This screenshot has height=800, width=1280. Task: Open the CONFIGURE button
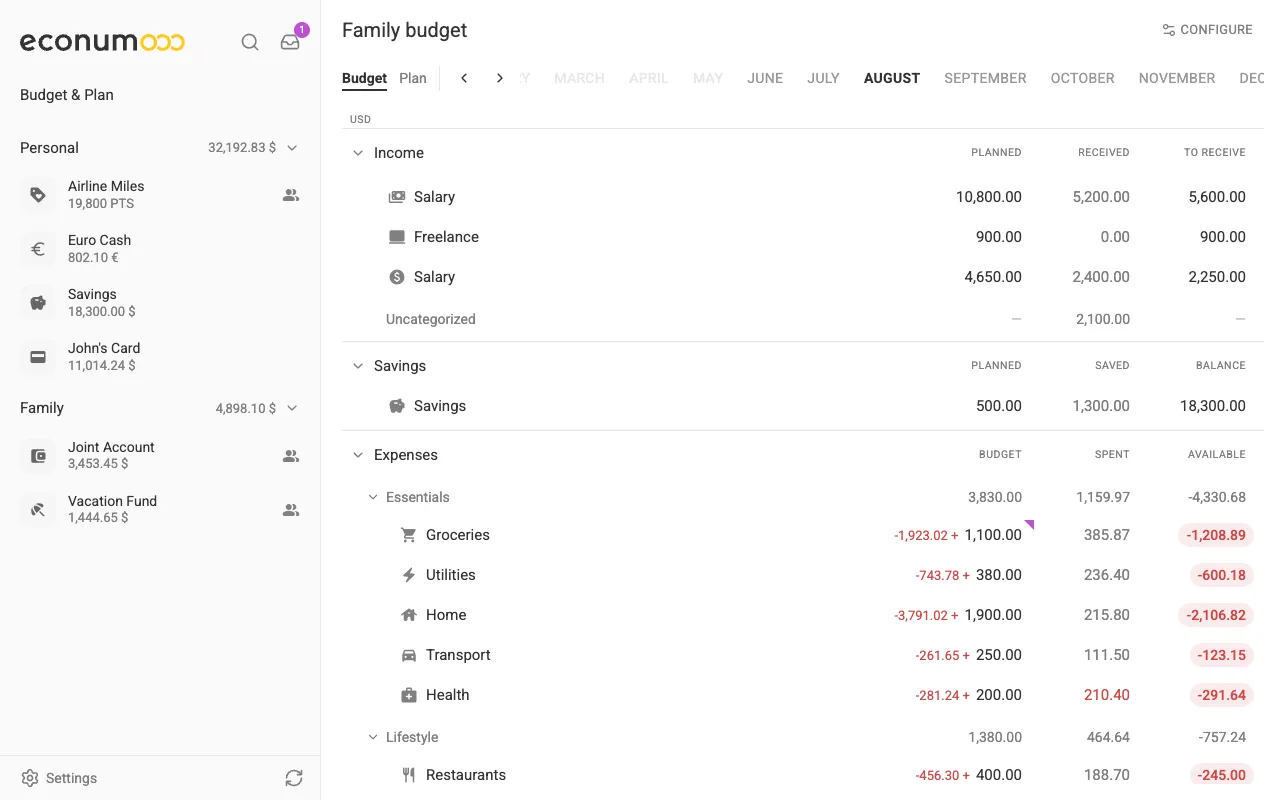tap(1207, 30)
